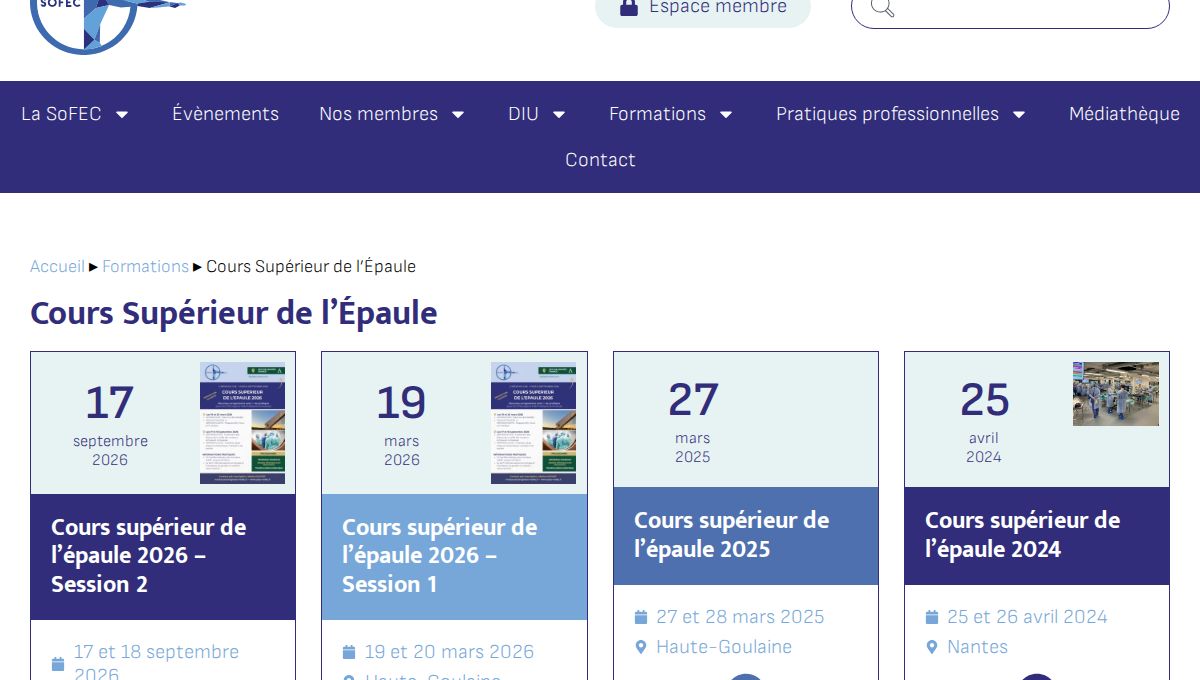
Task: Open the Médiathèque menu item
Action: [x=1124, y=114]
